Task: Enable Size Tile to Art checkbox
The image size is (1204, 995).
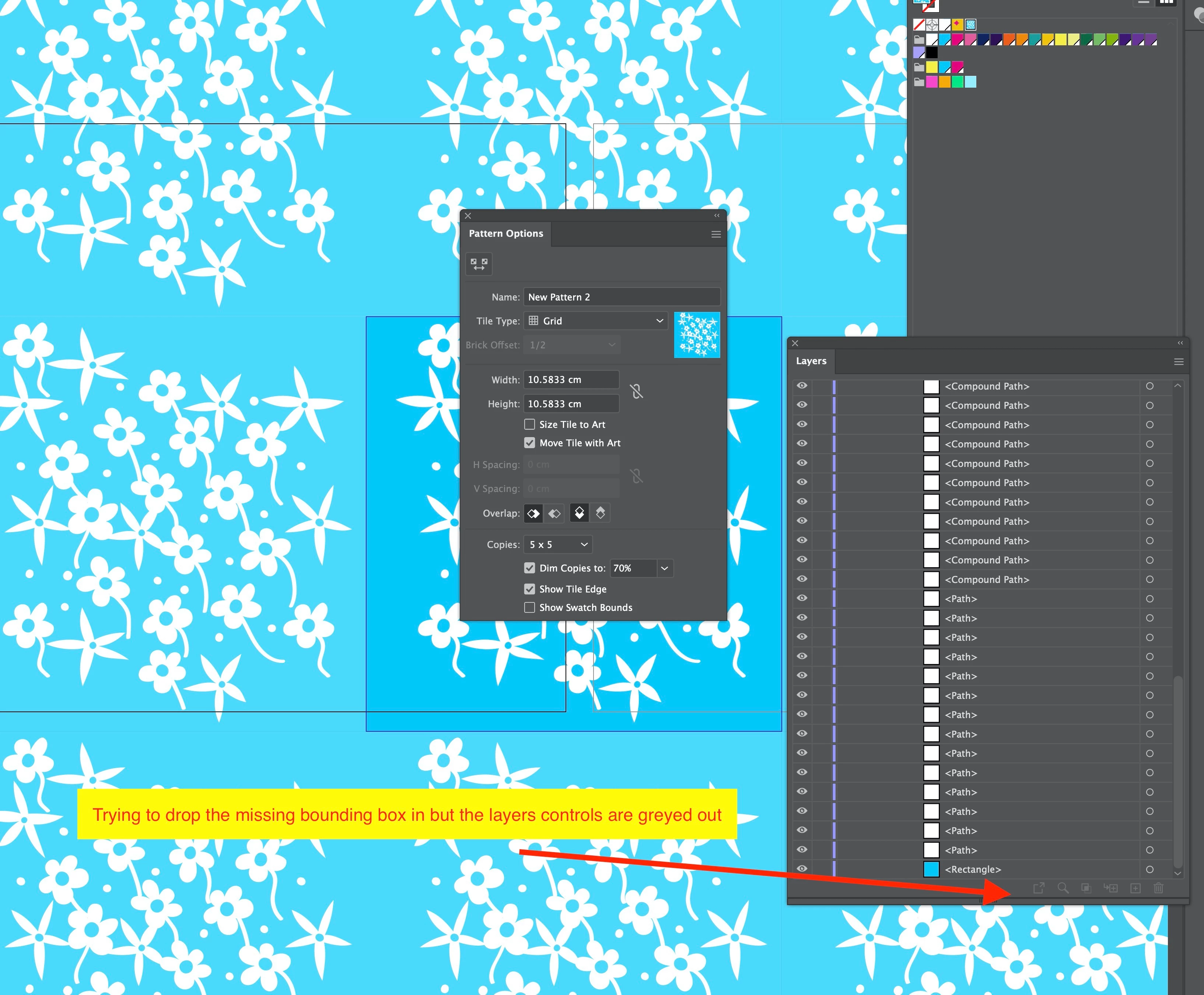Action: click(x=530, y=425)
